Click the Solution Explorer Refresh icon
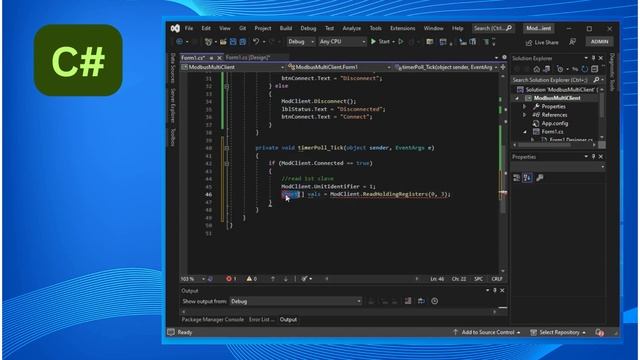640x360 pixels. pyautogui.click(x=585, y=69)
